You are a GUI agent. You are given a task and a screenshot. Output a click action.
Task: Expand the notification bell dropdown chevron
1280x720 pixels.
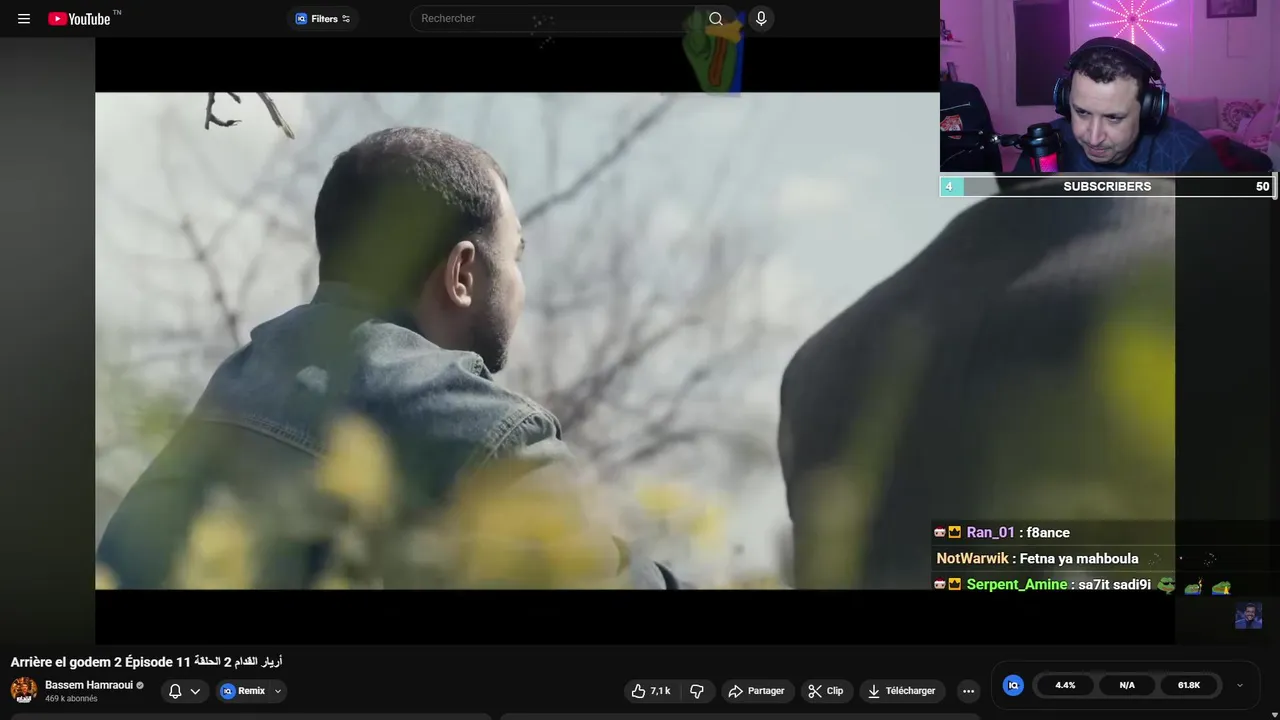coord(195,691)
